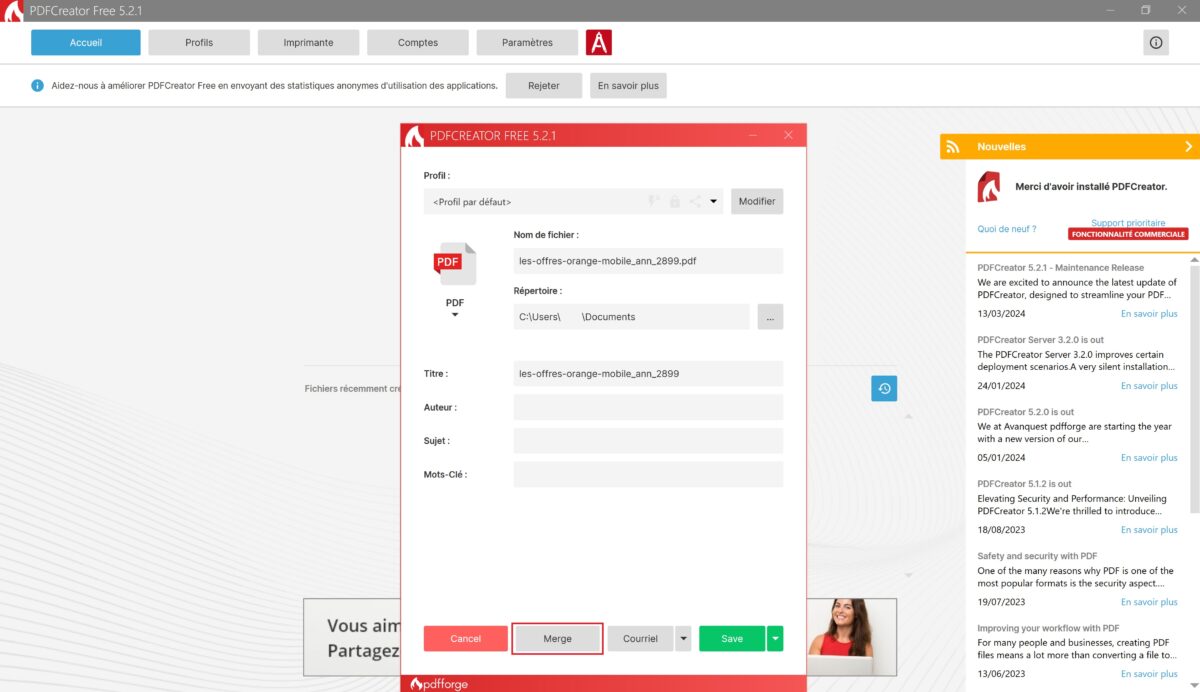Click the blue info icon beside statistics notice

[x=37, y=86]
